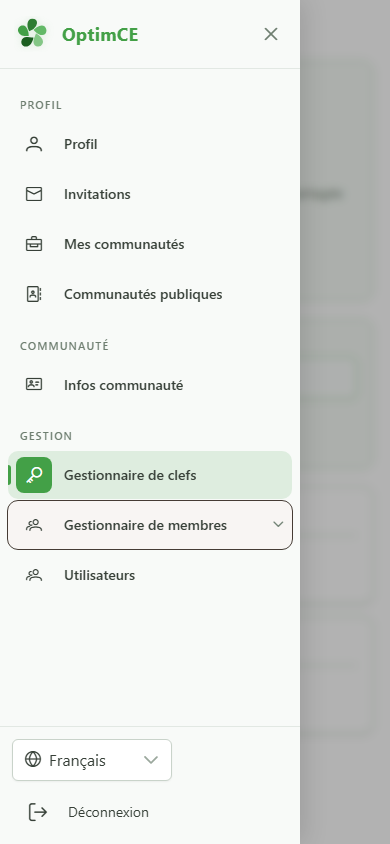Click the briefcase icon beside Mes communautés

point(34,244)
